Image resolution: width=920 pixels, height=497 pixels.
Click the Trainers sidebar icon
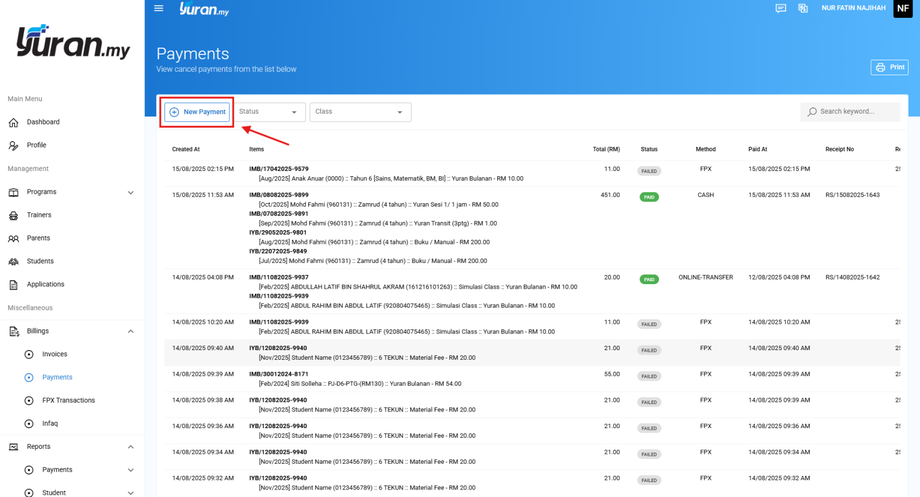[x=14, y=215]
